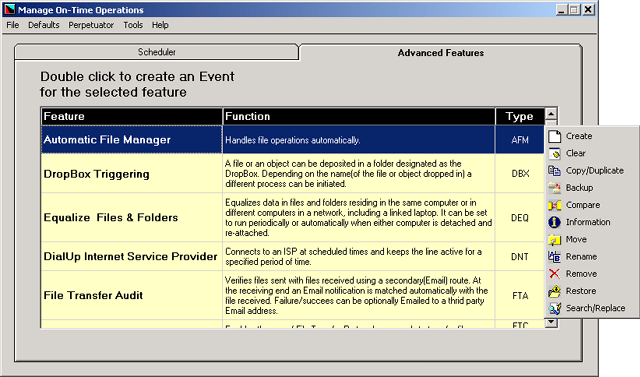Open the Tools menu
Screen dimensions: 640x377
pyautogui.click(x=133, y=25)
